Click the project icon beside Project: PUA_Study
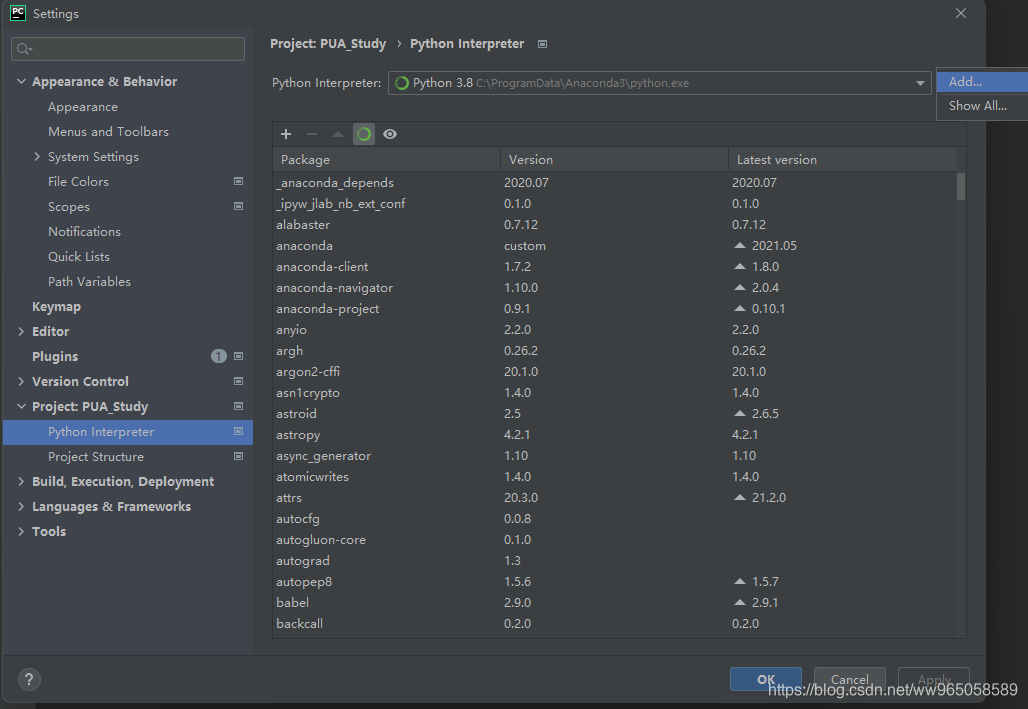Image resolution: width=1028 pixels, height=709 pixels. click(239, 406)
